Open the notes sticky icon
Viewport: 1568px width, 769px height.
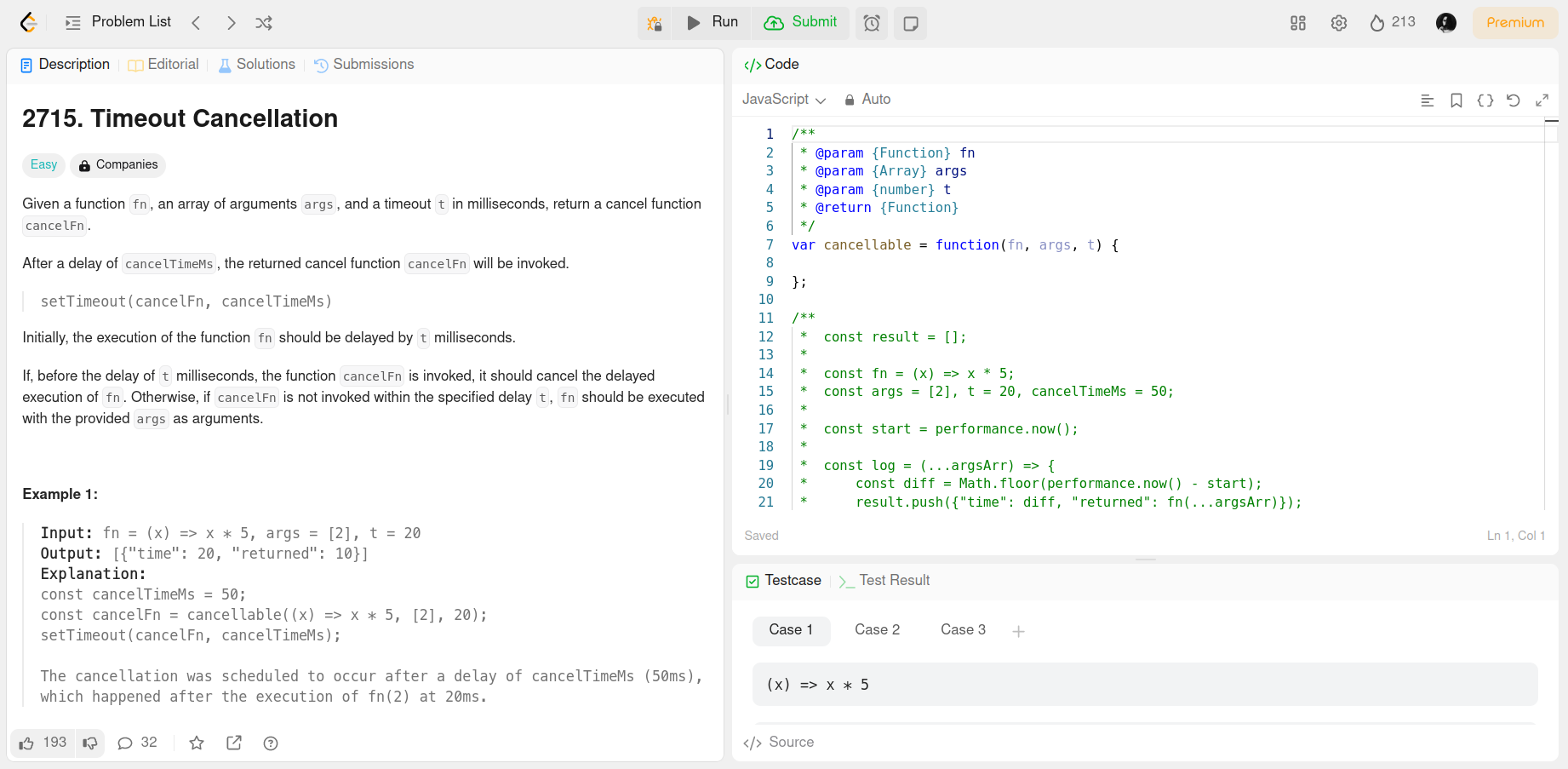[x=911, y=23]
